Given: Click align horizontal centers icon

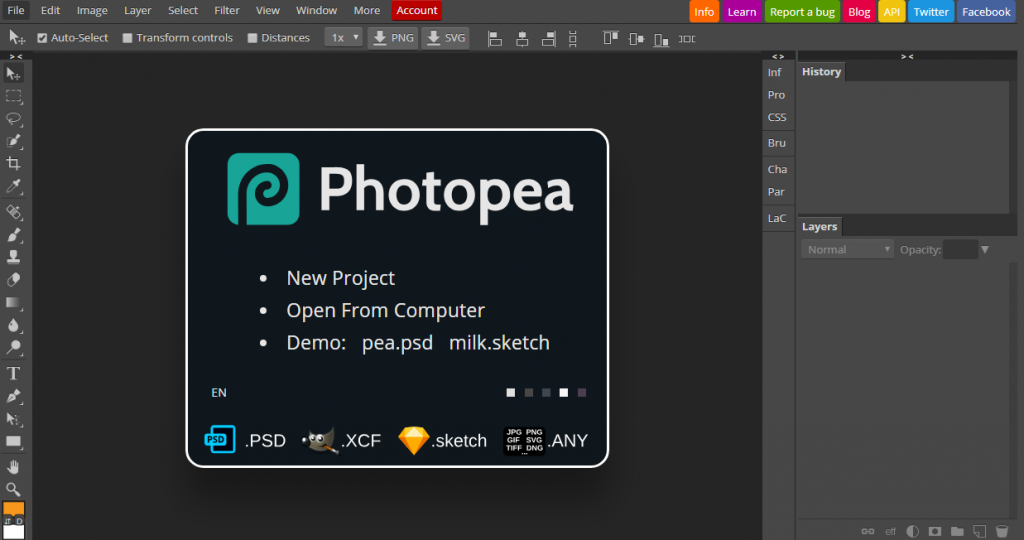Looking at the screenshot, I should [522, 39].
